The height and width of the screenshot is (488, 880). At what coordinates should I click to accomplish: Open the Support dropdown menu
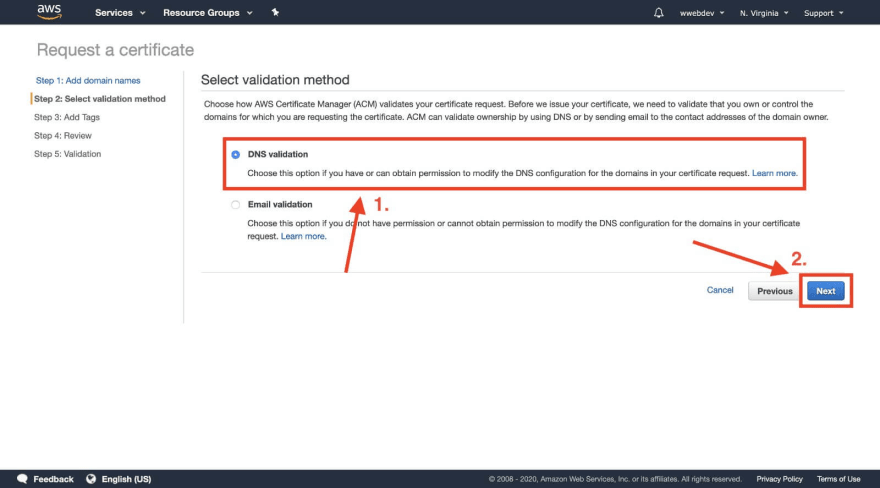pyautogui.click(x=823, y=13)
